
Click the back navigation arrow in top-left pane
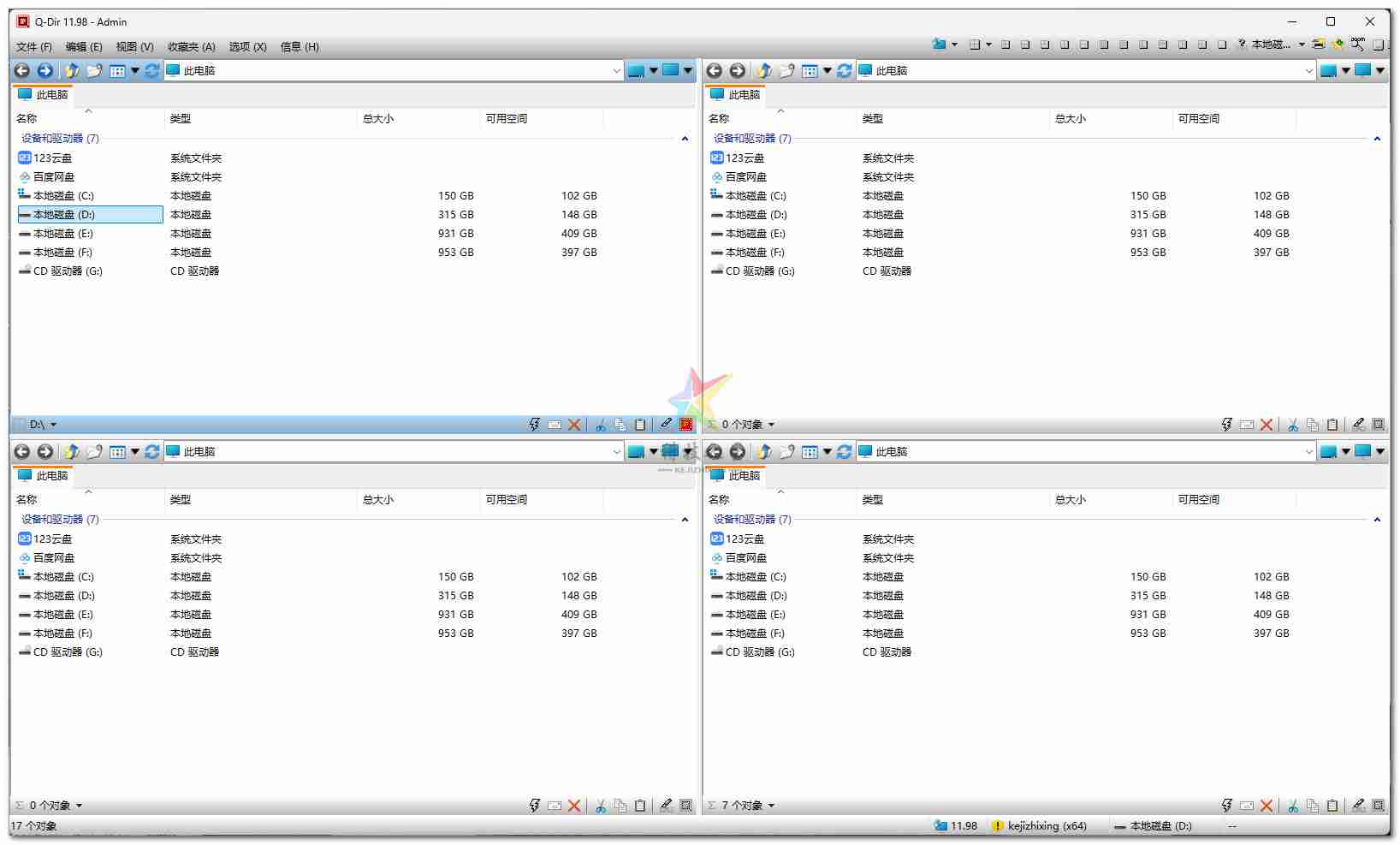pos(21,71)
